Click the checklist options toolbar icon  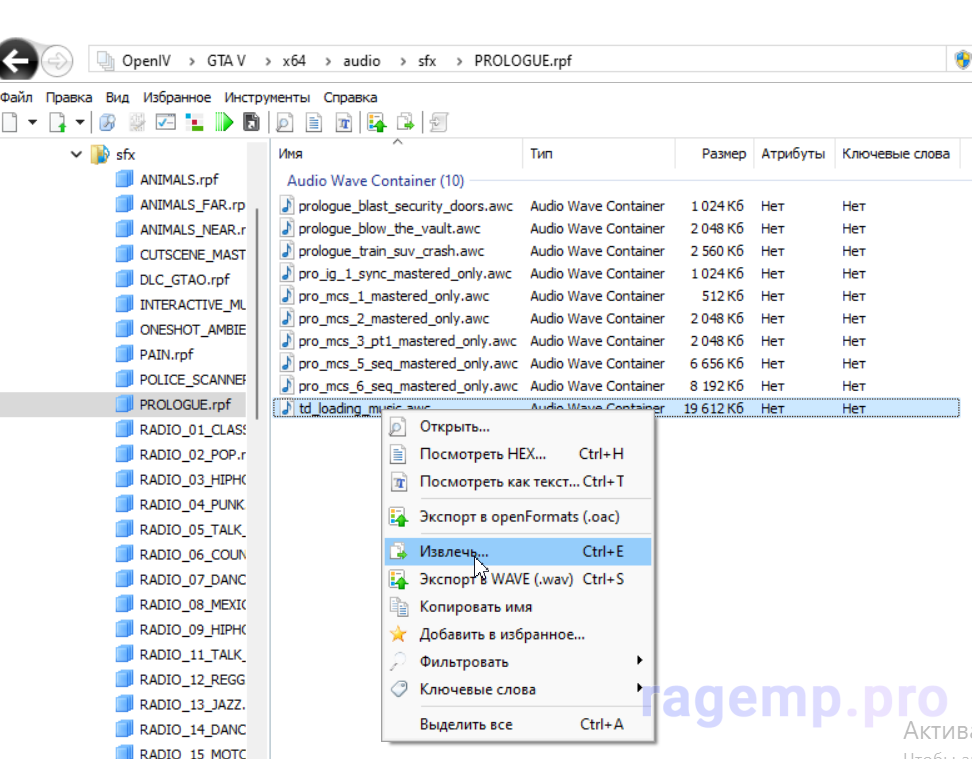tap(166, 122)
